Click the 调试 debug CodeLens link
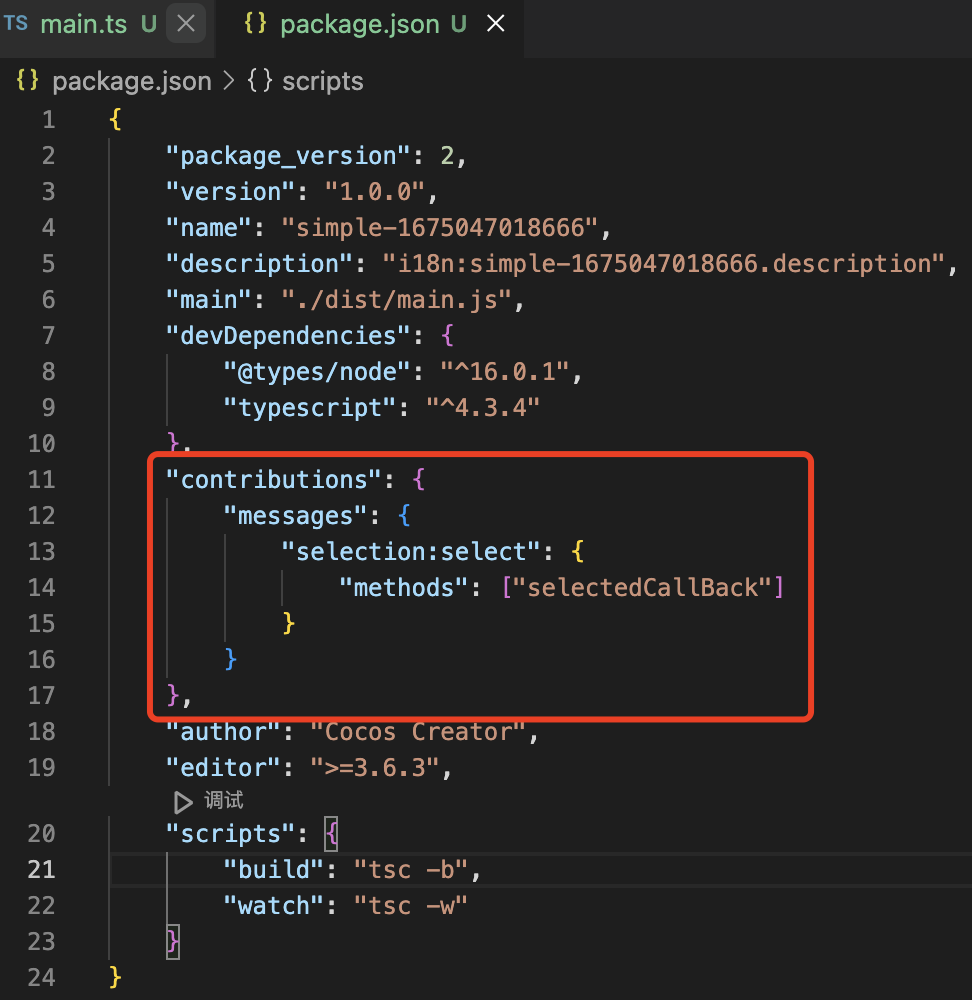The width and height of the screenshot is (972, 1000). [x=224, y=800]
